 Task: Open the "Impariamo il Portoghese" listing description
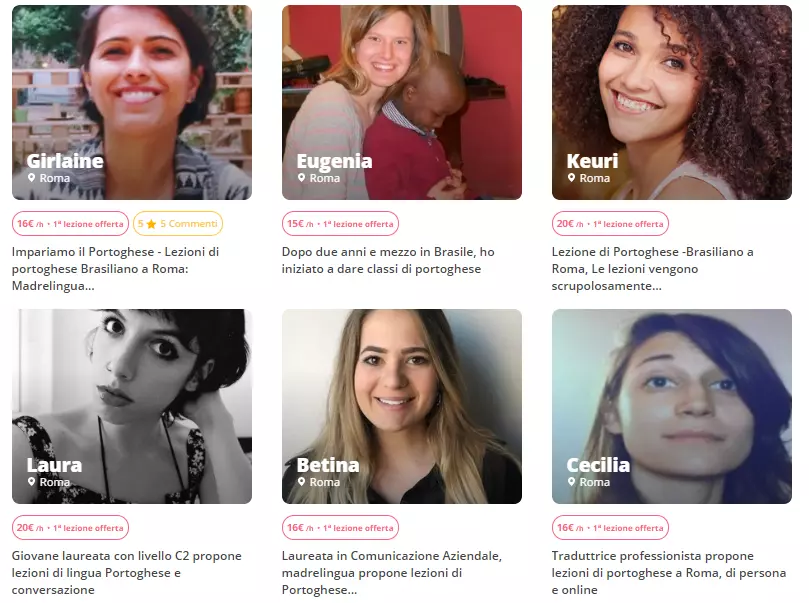pos(115,268)
